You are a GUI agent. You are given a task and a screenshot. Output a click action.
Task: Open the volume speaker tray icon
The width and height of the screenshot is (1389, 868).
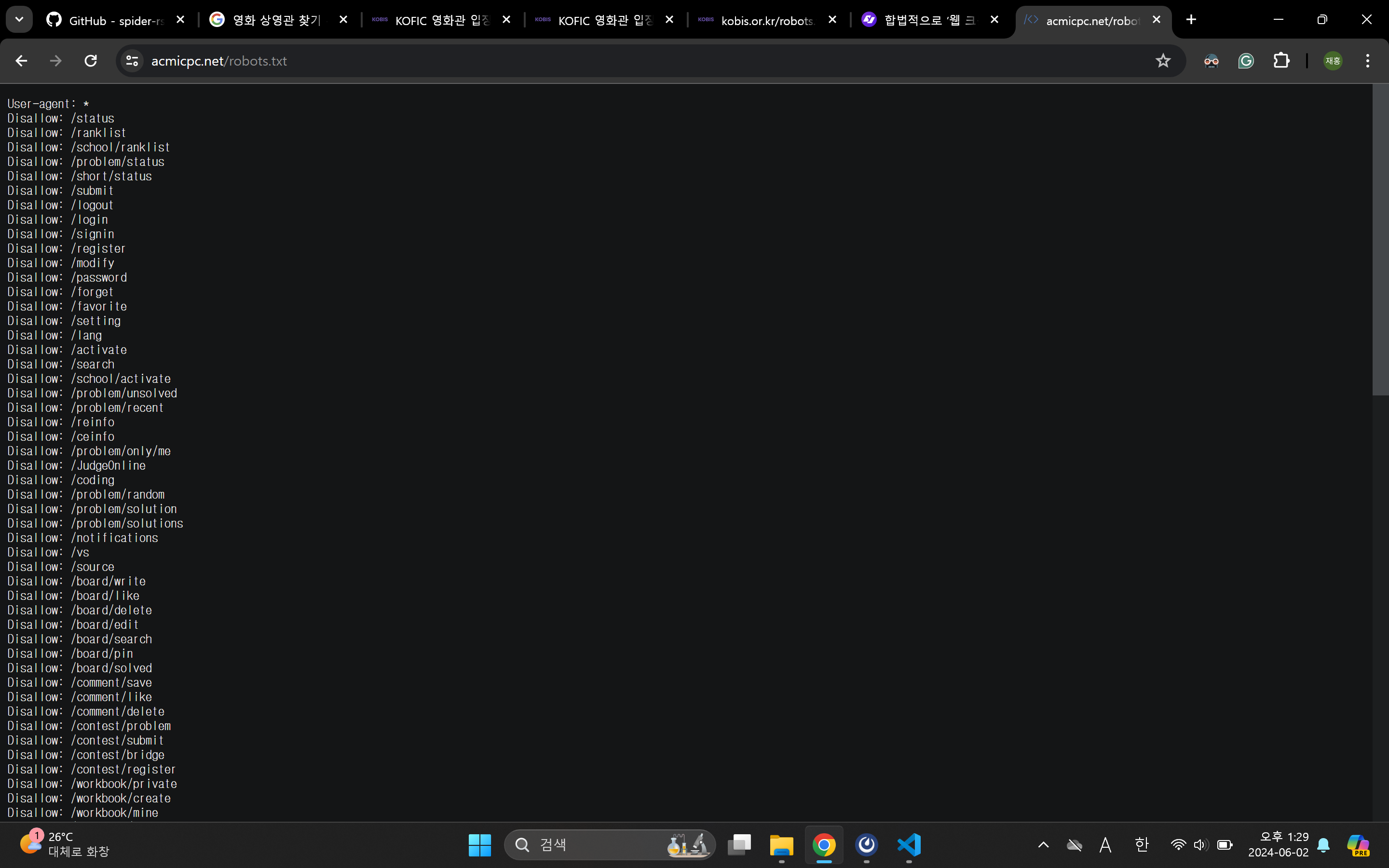[x=1201, y=844]
